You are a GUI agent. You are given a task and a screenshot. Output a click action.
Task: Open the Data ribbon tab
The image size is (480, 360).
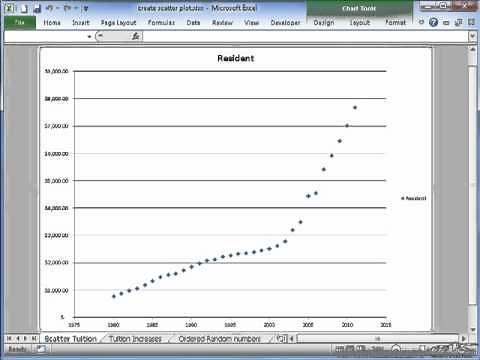[x=193, y=23]
